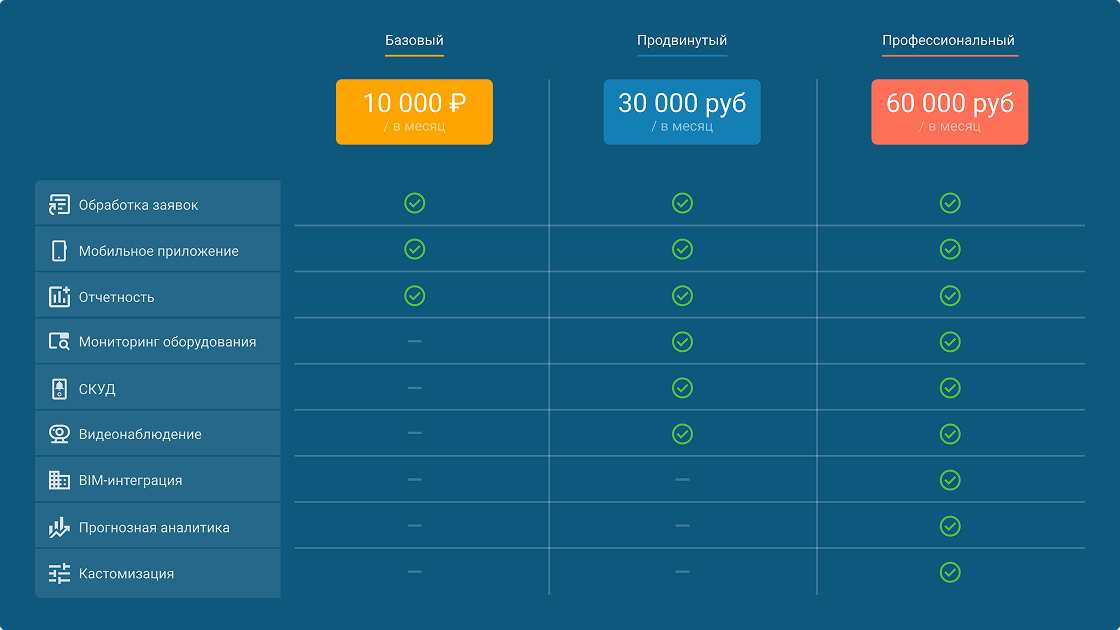The height and width of the screenshot is (630, 1120).
Task: Click the Обработка заявок feature label
Action: click(x=139, y=205)
